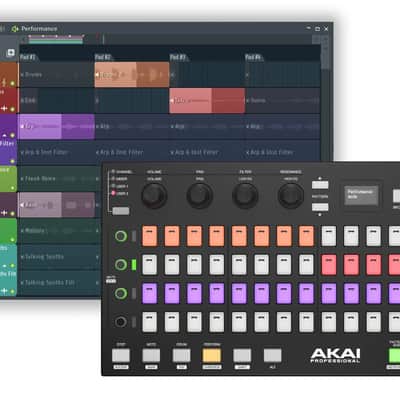Hit the fifth white pad in the second row
Viewport: 400px width, 400px height.
click(239, 265)
